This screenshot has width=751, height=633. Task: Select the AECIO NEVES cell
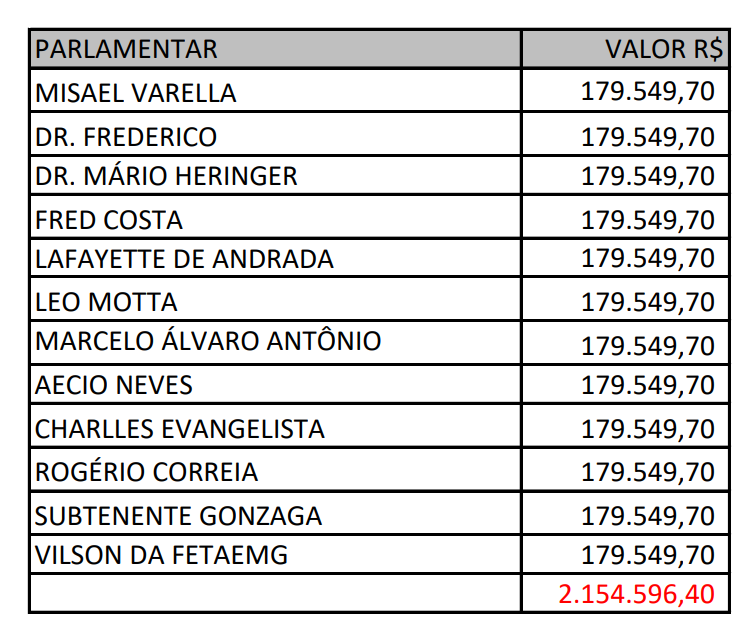[x=114, y=386]
